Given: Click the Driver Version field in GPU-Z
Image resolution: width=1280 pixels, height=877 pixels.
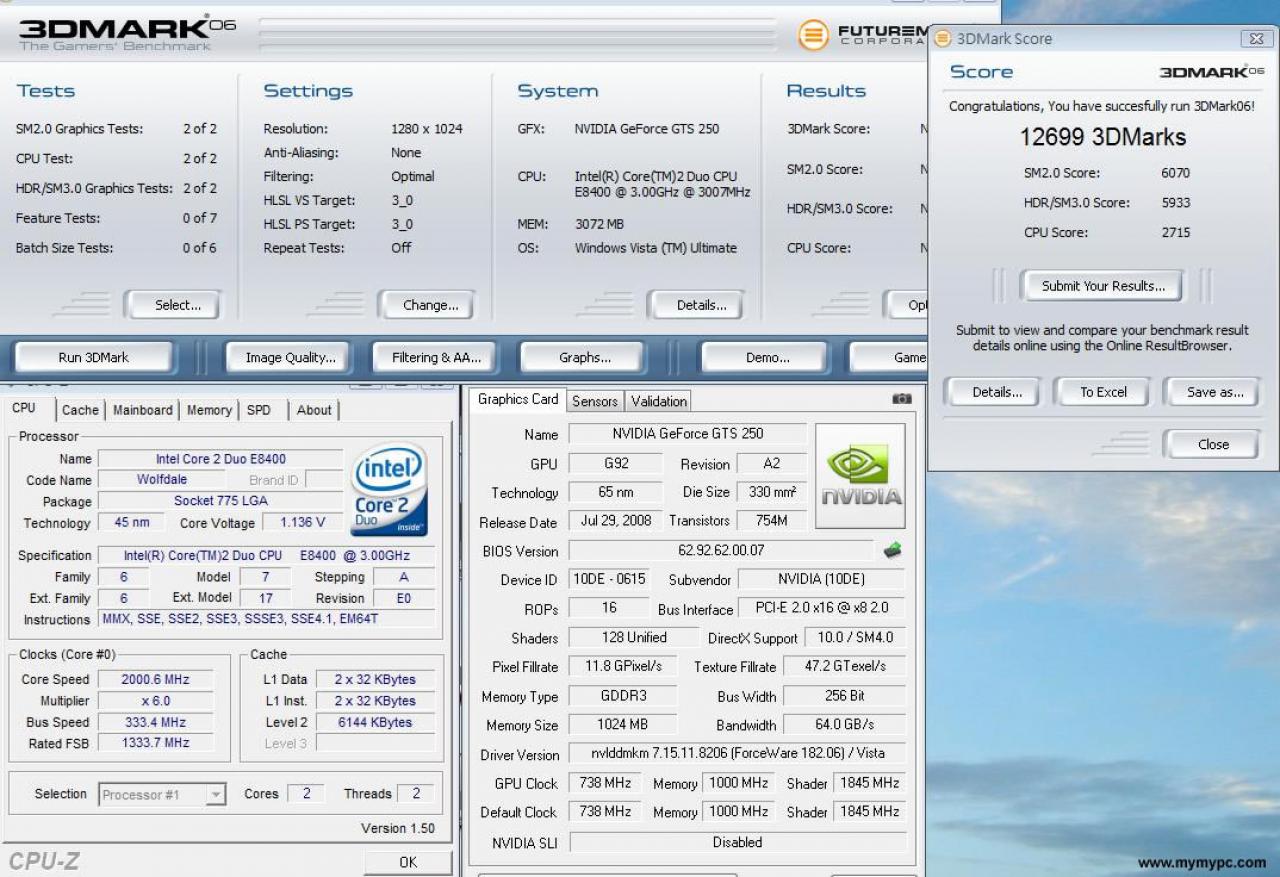Looking at the screenshot, I should point(738,753).
